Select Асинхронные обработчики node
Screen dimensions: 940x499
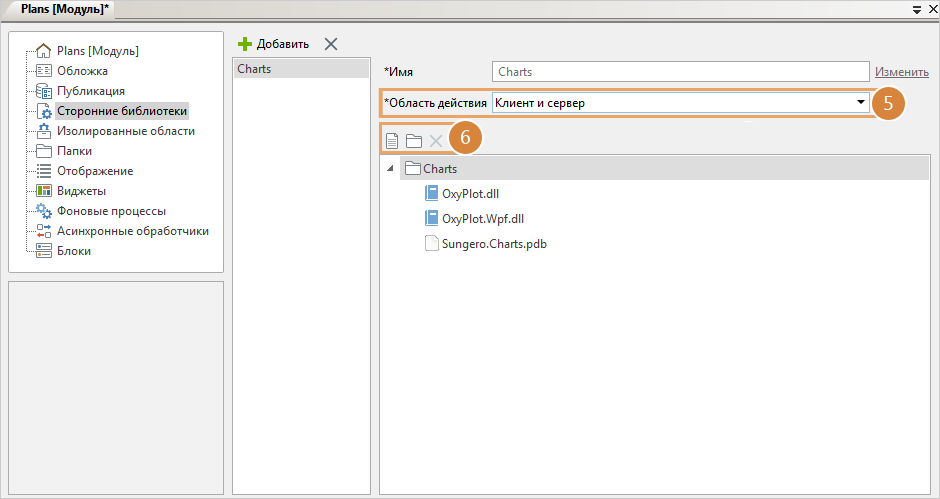point(132,231)
